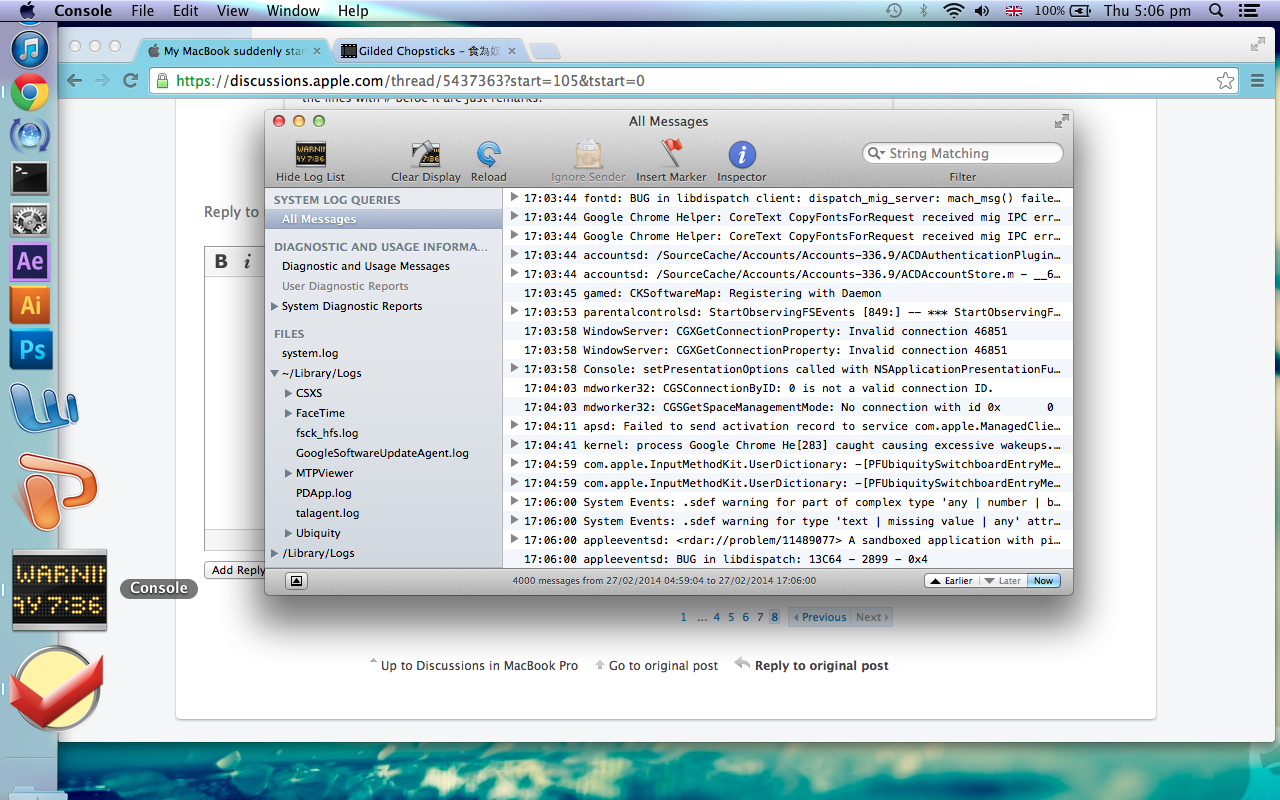Expand the fontd BUG log message
1280x800 pixels.
click(514, 197)
